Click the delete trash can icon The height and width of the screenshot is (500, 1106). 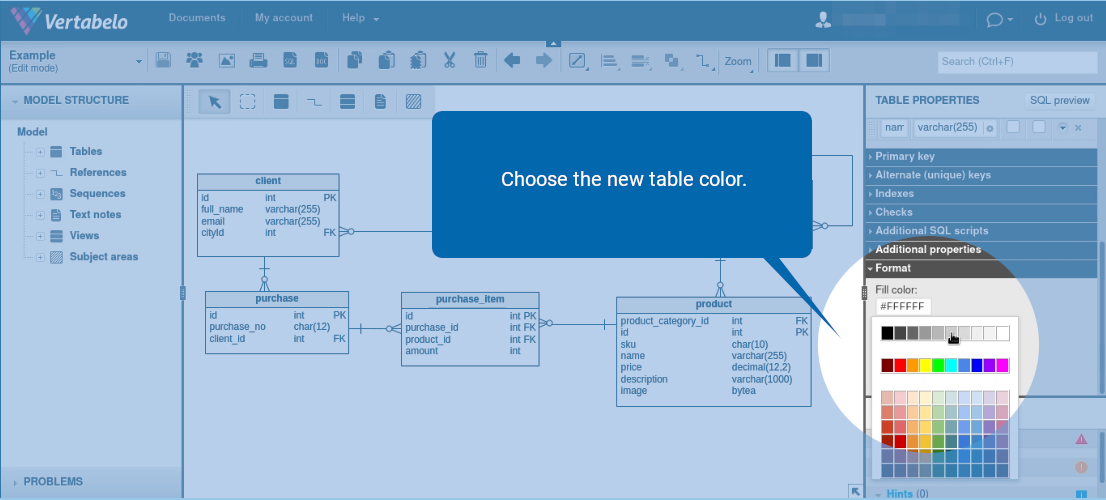(480, 61)
